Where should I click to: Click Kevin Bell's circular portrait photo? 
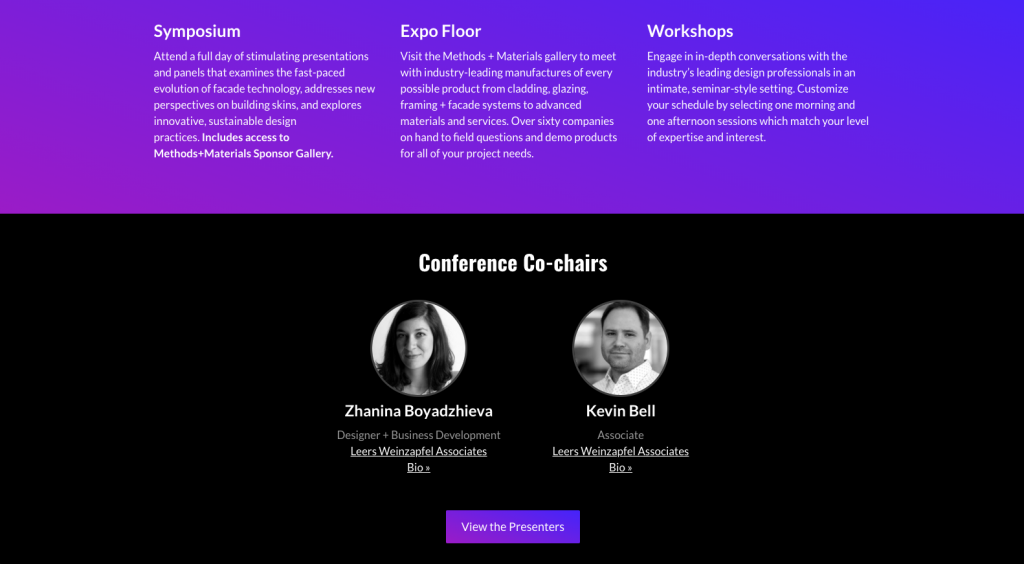[620, 348]
